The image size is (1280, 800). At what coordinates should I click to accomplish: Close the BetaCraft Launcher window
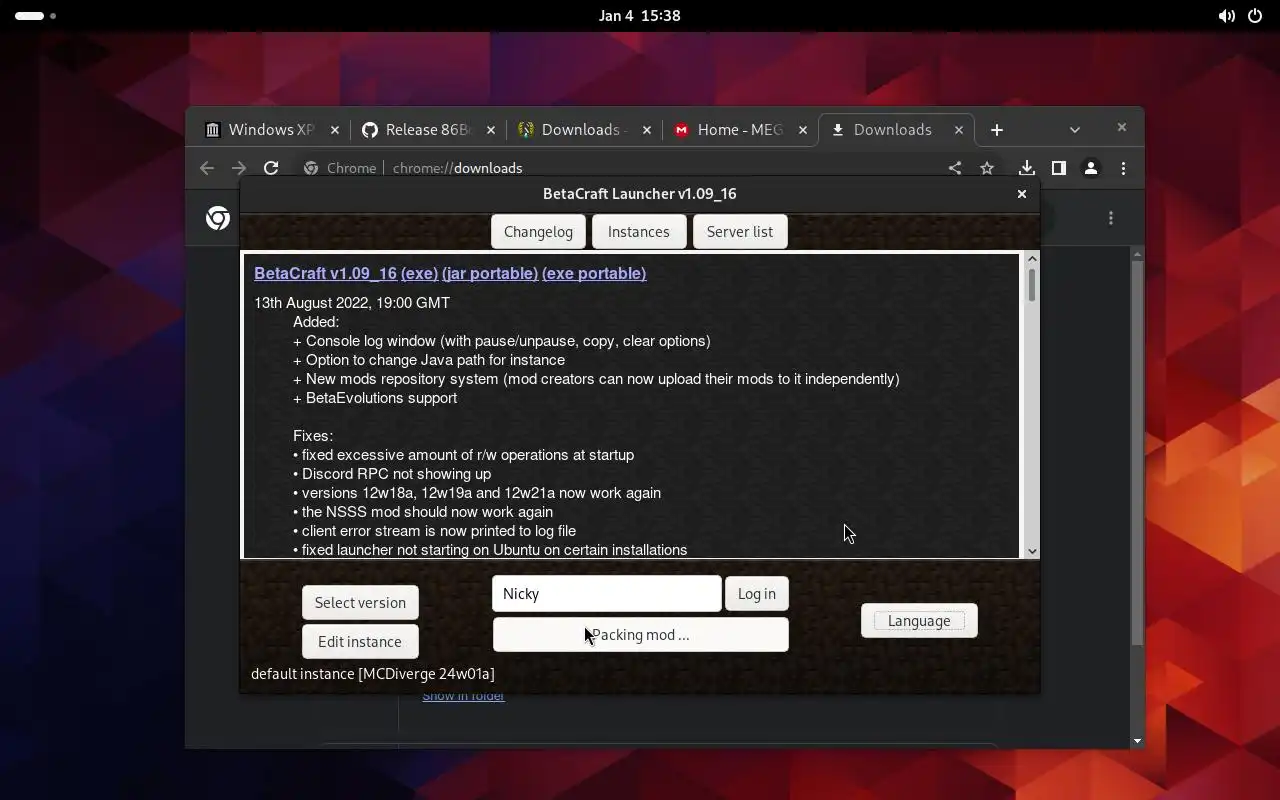1021,194
